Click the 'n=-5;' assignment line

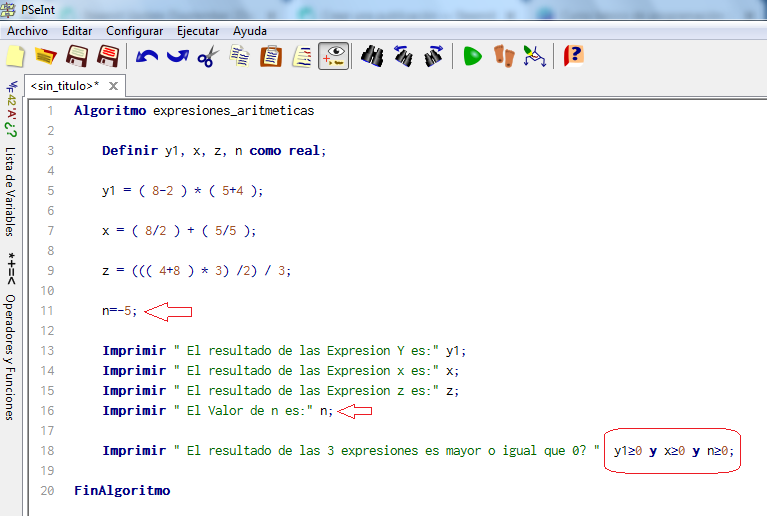(x=119, y=311)
